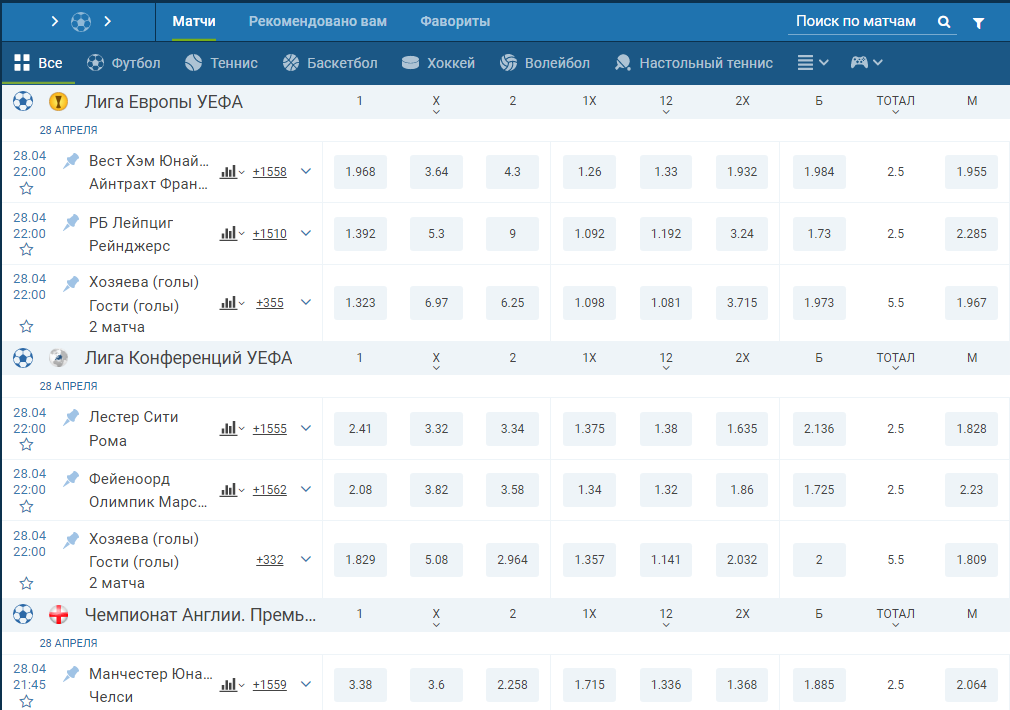Select the Все sports filter

[38, 62]
